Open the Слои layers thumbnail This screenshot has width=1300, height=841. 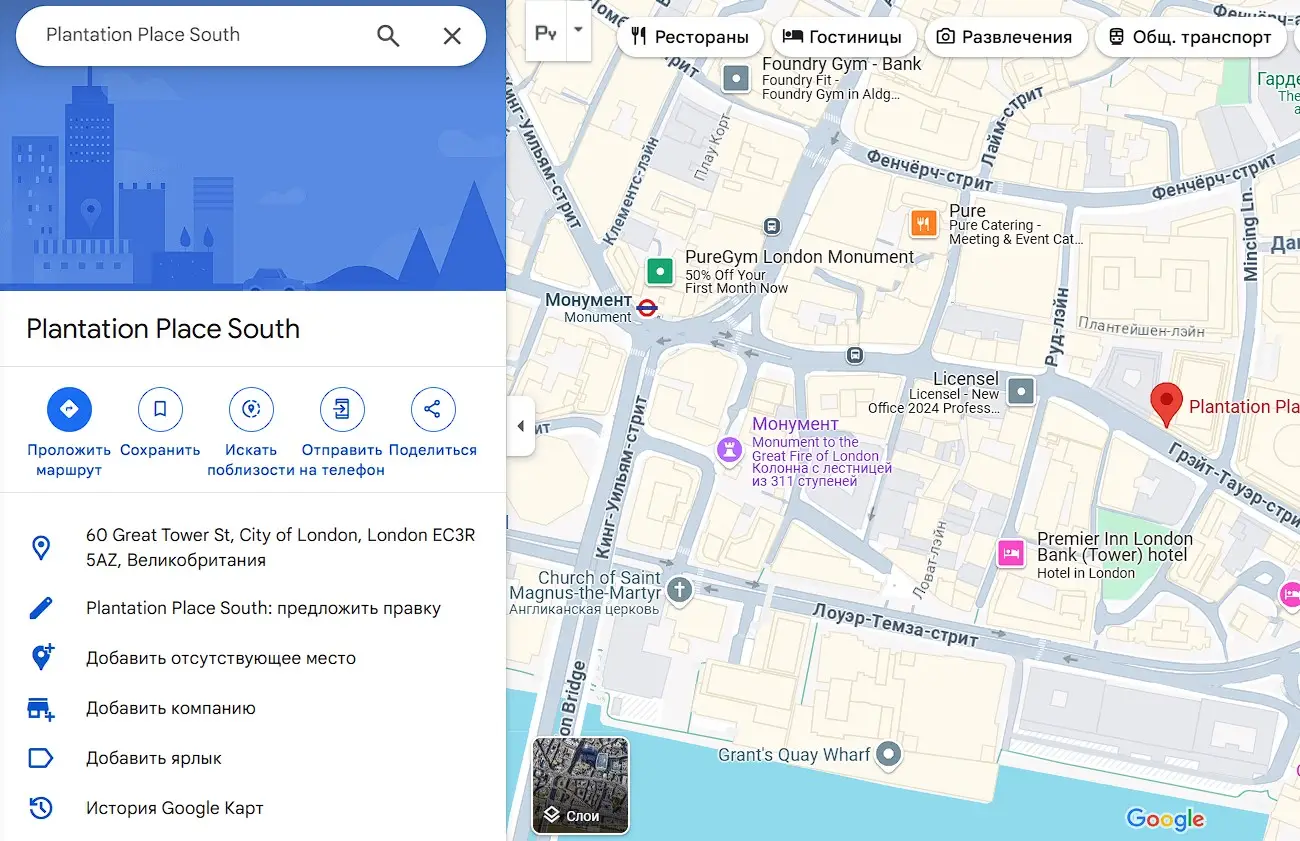pyautogui.click(x=580, y=786)
